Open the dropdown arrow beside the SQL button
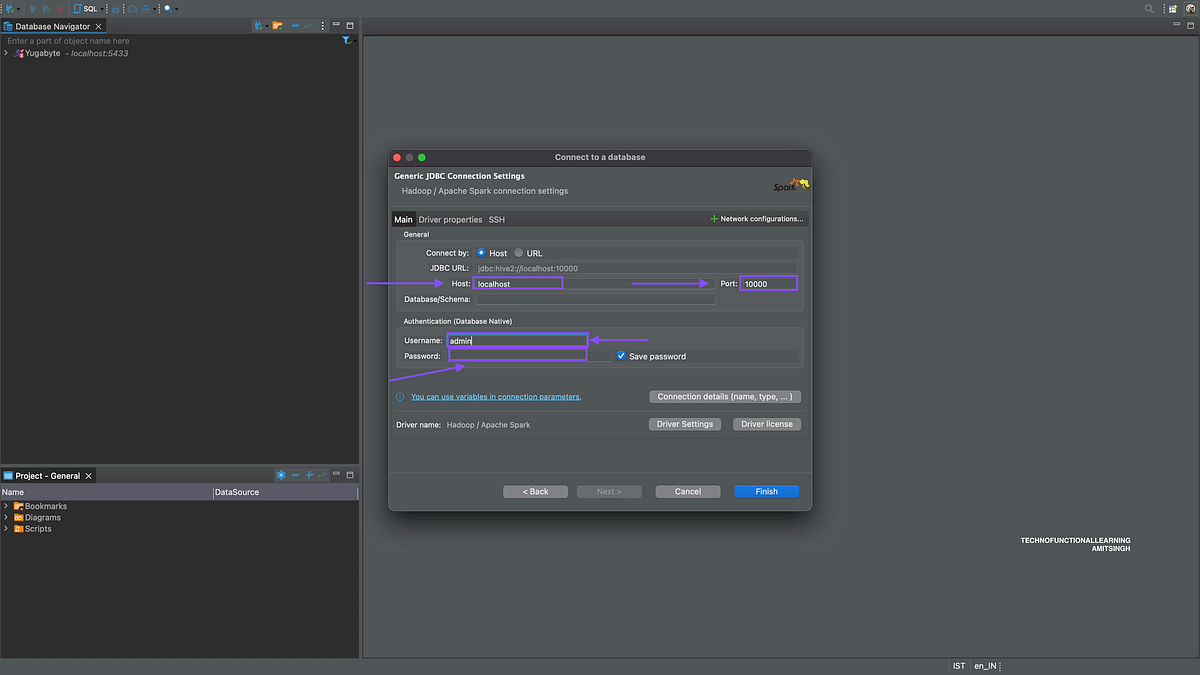 [x=103, y=8]
